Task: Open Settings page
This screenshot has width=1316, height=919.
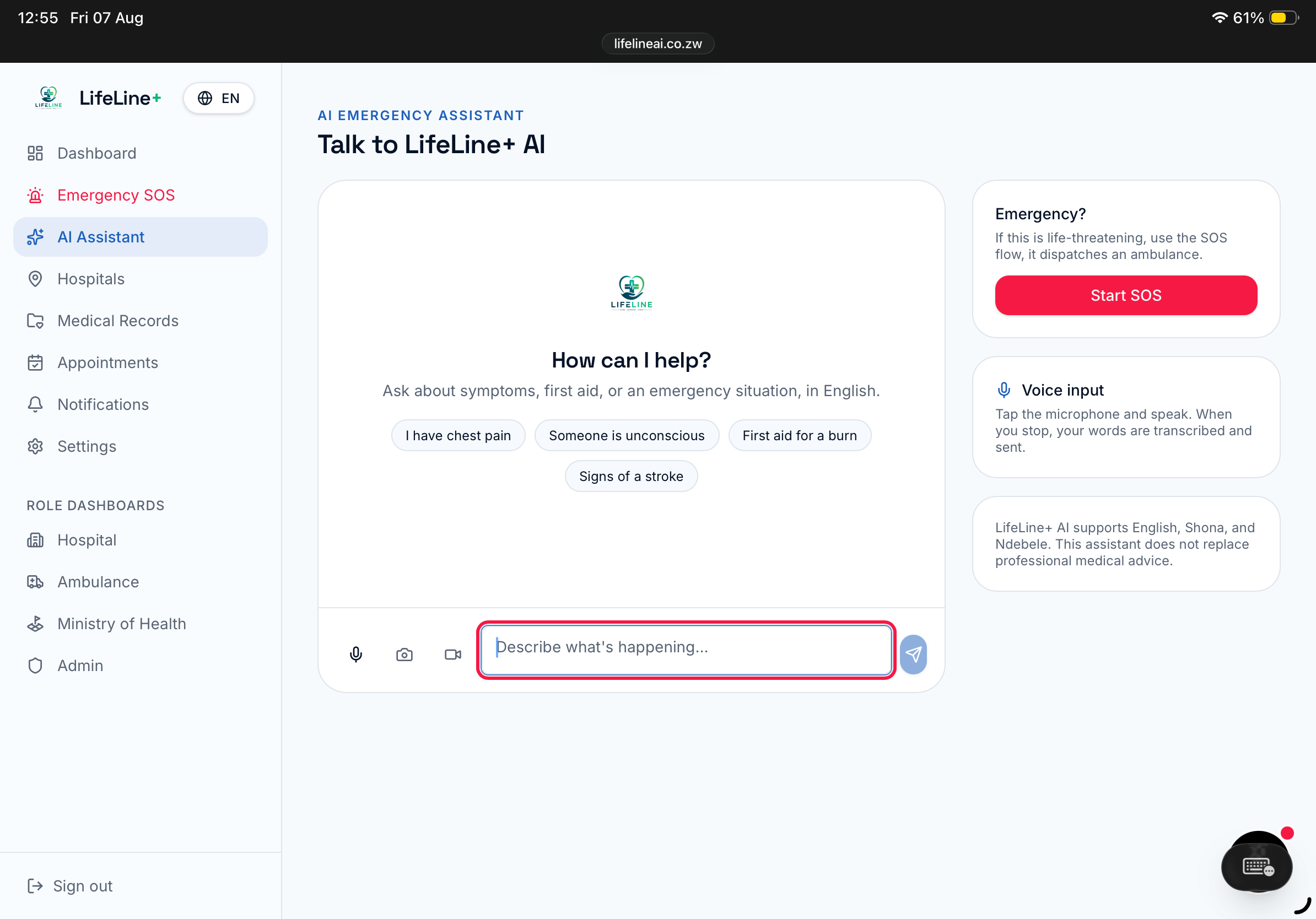Action: pyautogui.click(x=141, y=446)
